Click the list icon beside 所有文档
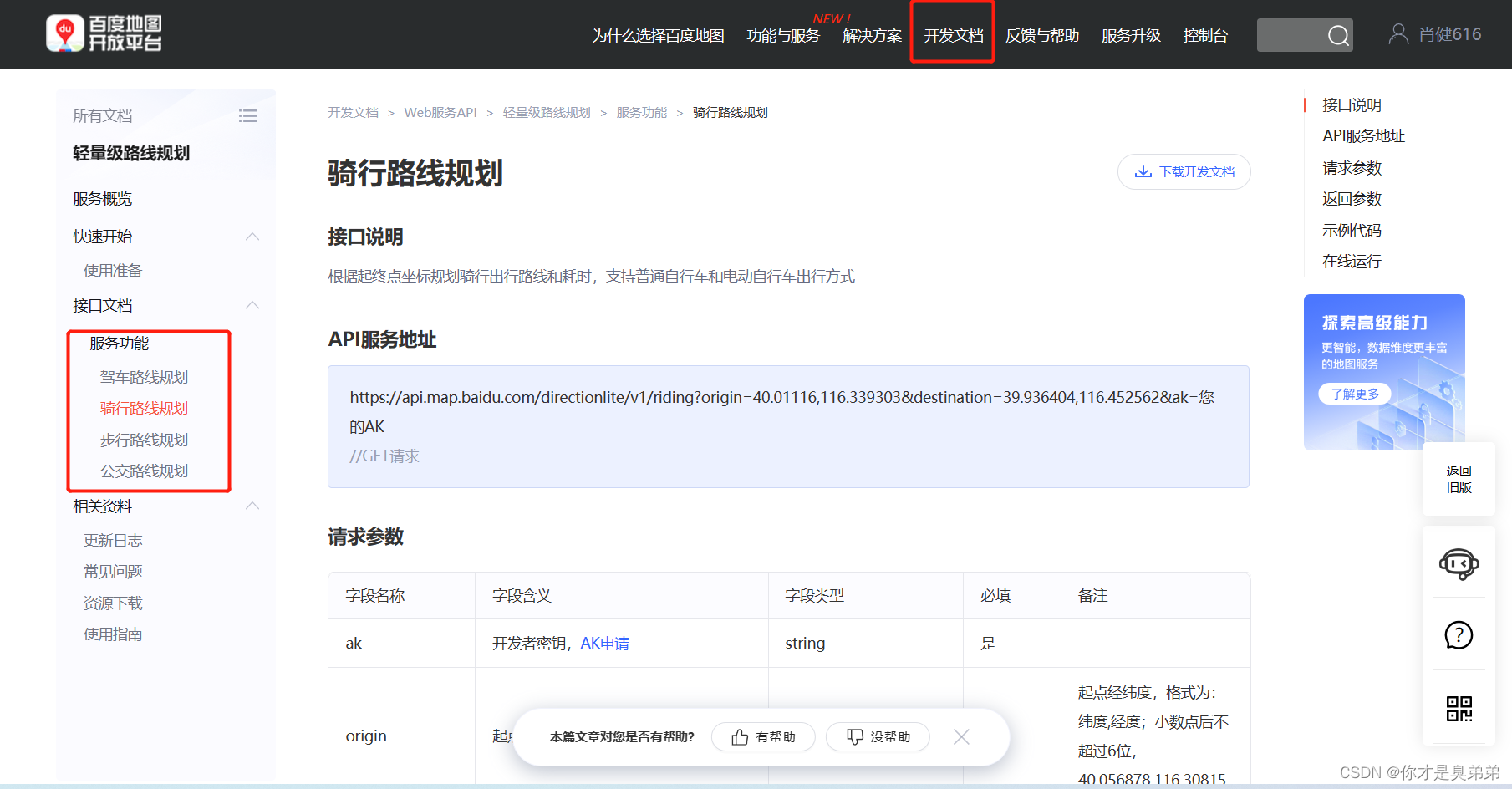The image size is (1512, 789). pos(247,116)
